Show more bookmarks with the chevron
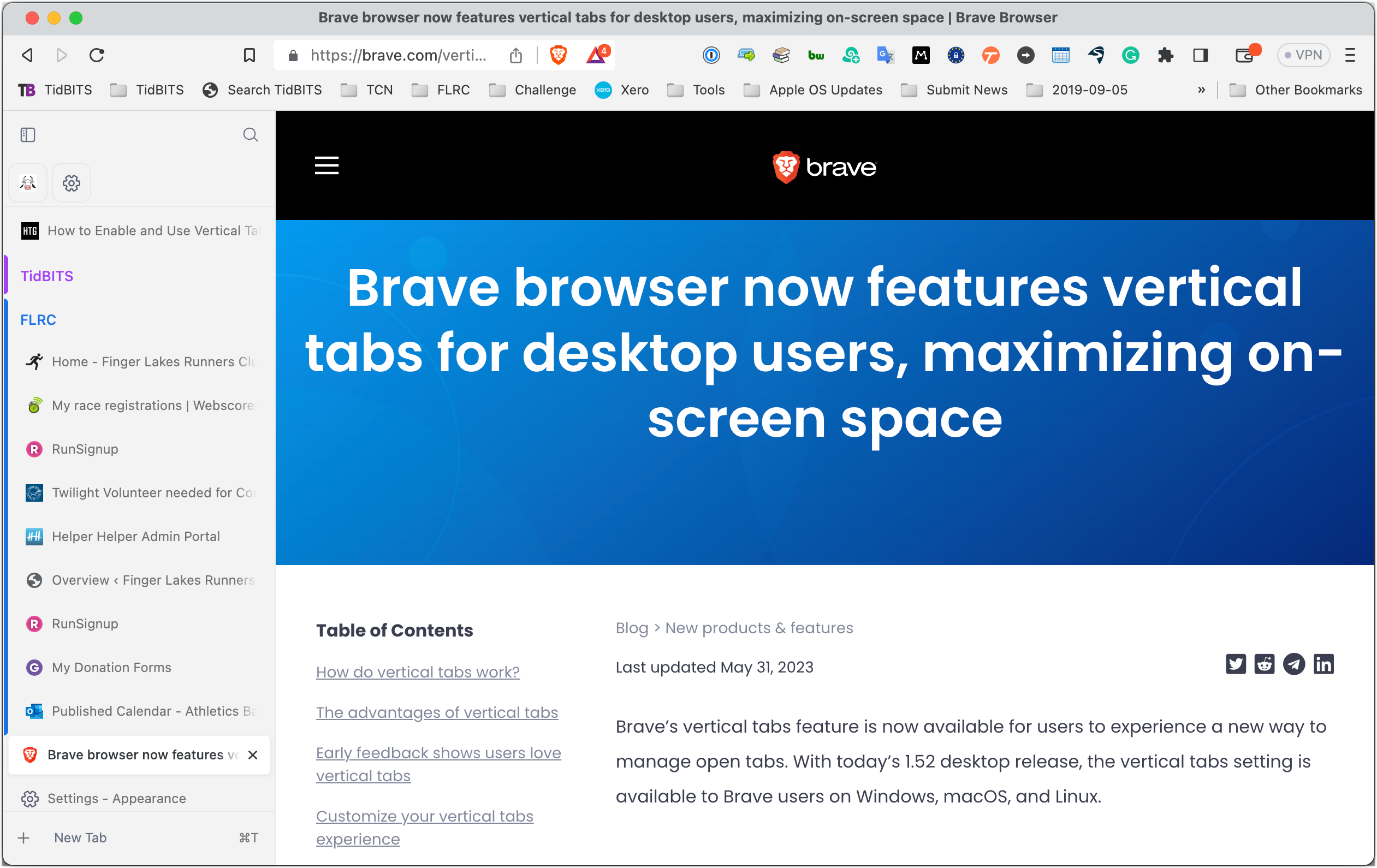Screen dimensions: 1377x868 pyautogui.click(x=1201, y=90)
